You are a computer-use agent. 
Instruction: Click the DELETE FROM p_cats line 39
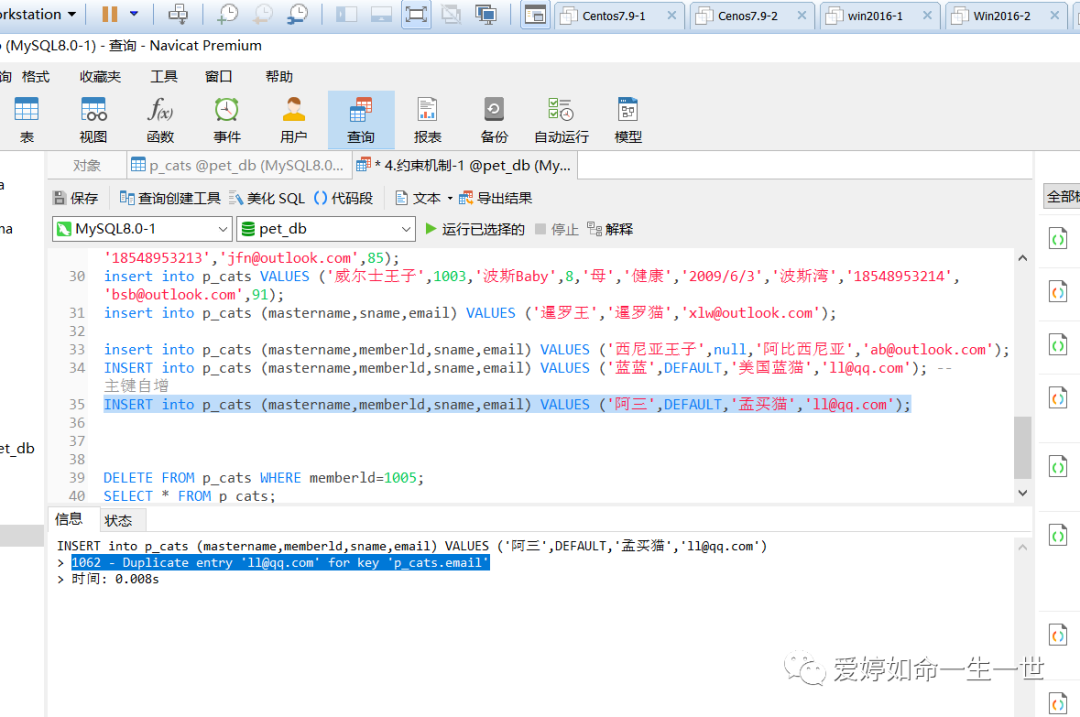(264, 477)
